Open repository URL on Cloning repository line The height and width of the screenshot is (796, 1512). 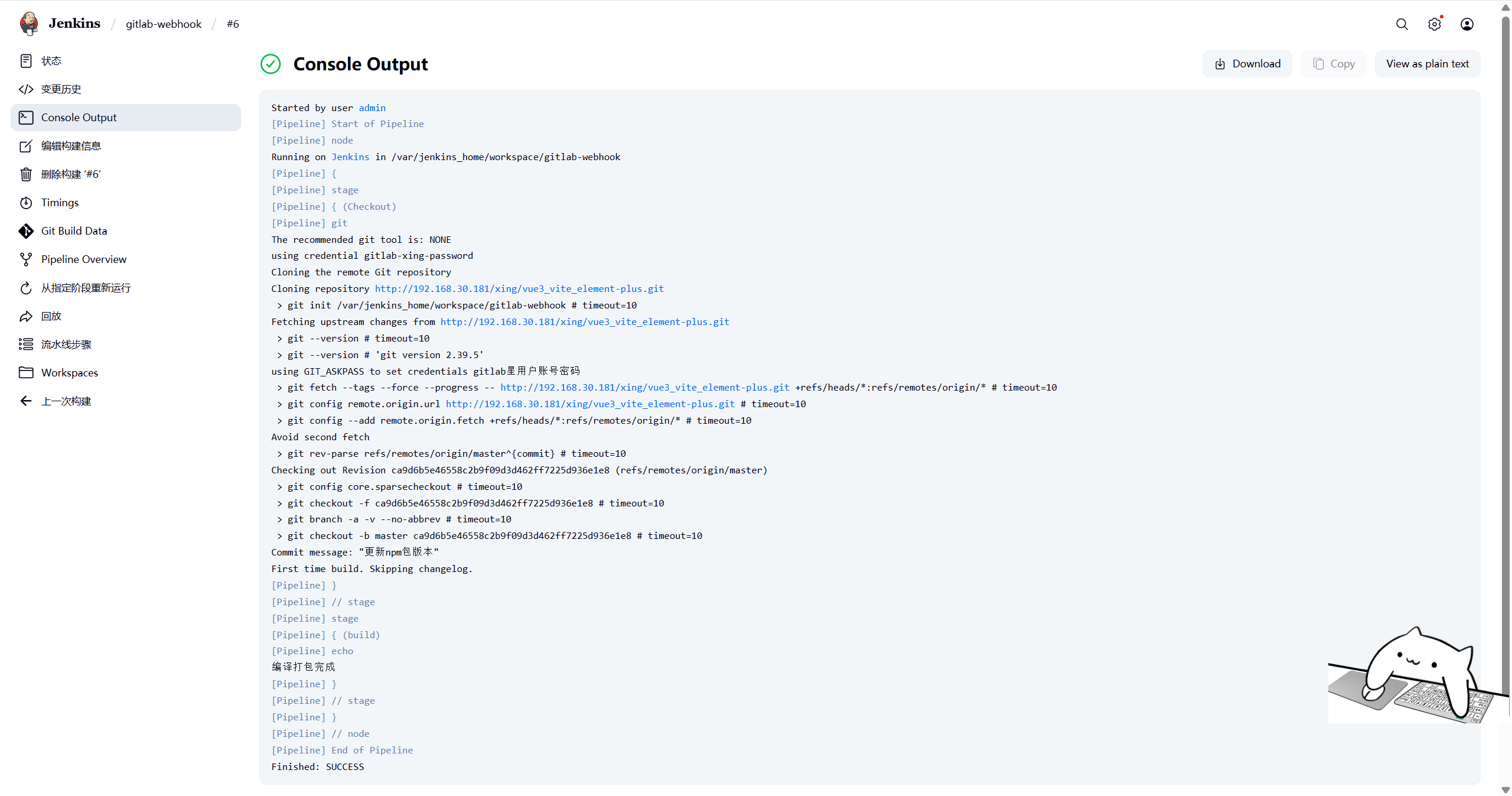click(519, 288)
